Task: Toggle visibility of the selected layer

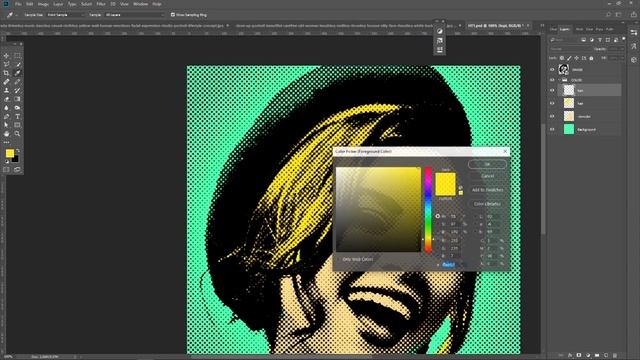Action: [552, 90]
